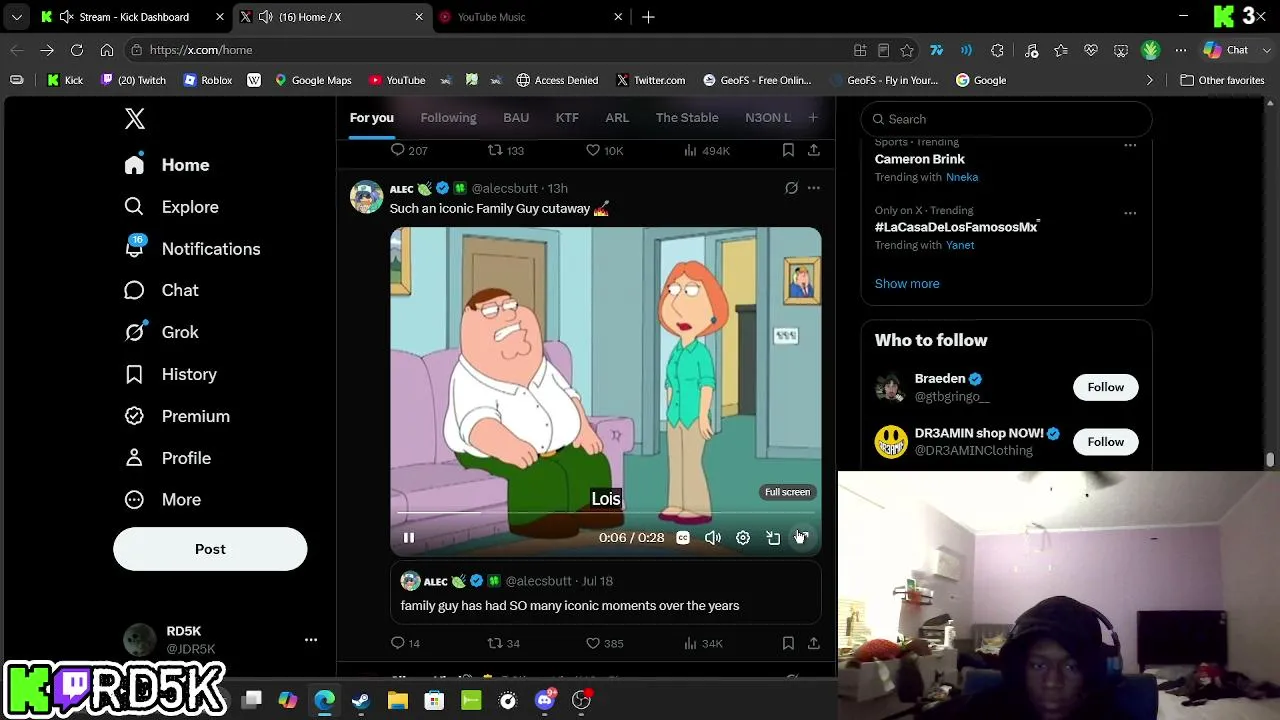
Task: Open the video picture-in-picture icon
Action: (773, 538)
